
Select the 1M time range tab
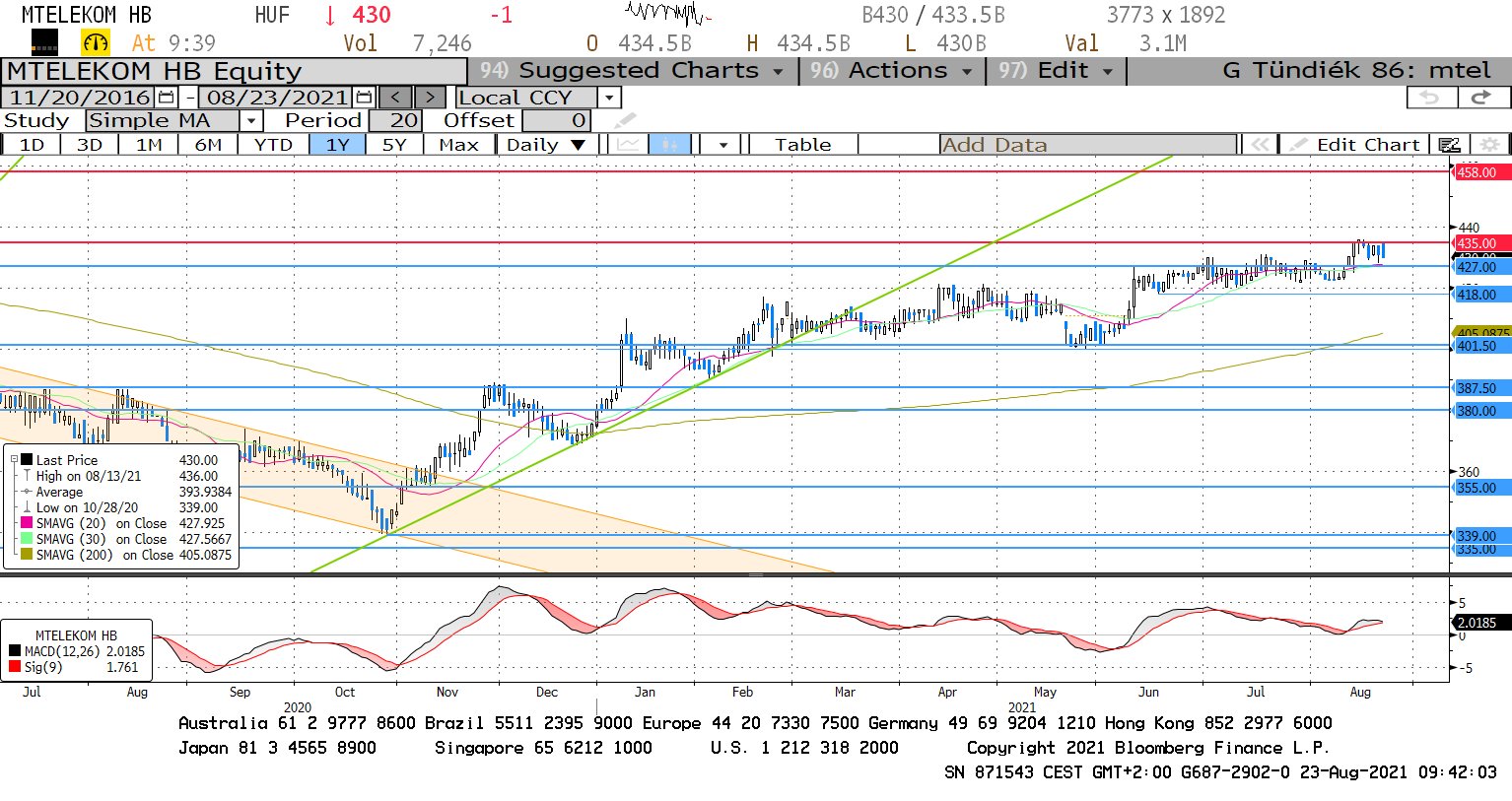click(x=149, y=145)
